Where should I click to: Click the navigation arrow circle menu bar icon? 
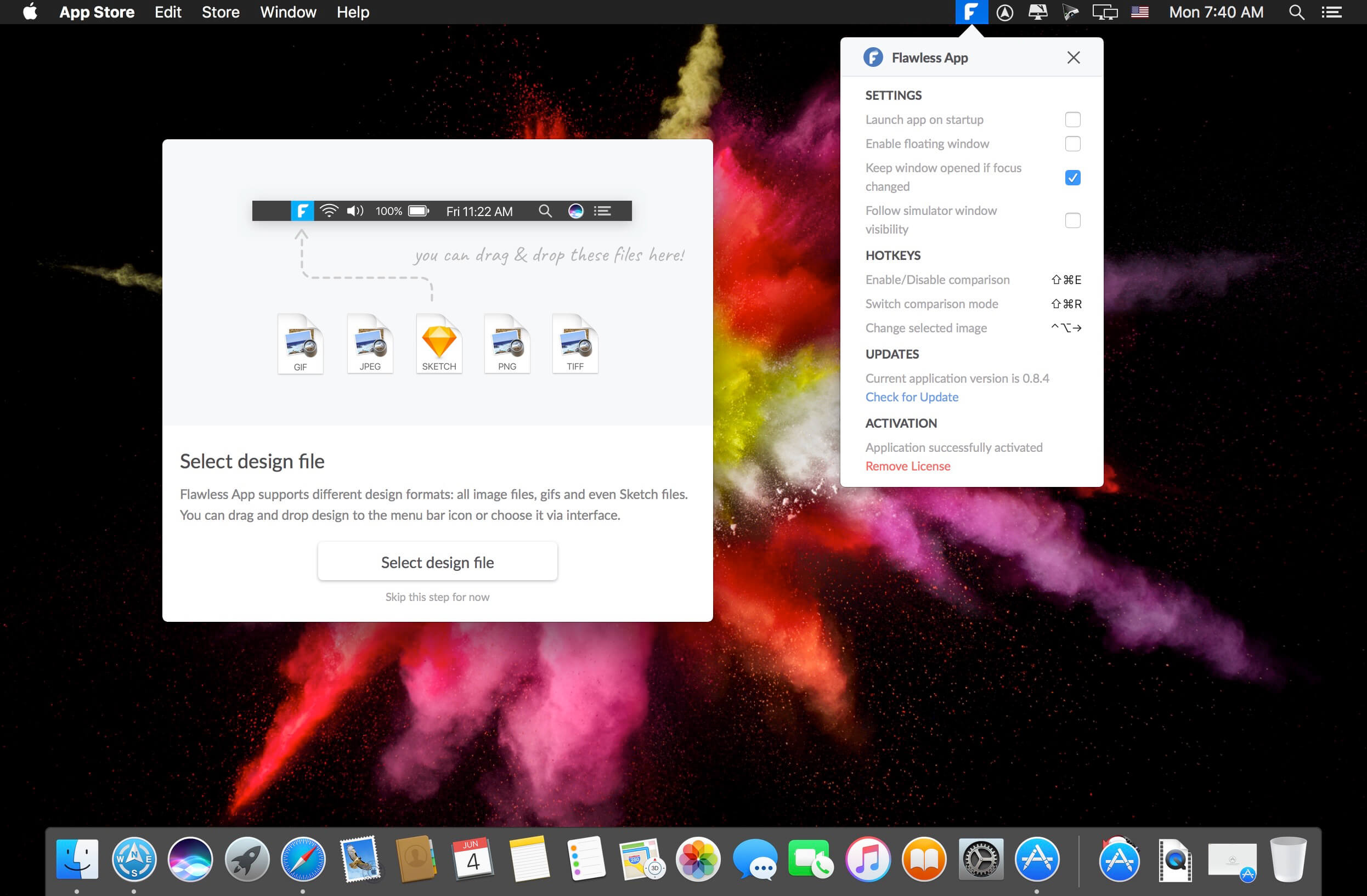tap(1004, 12)
